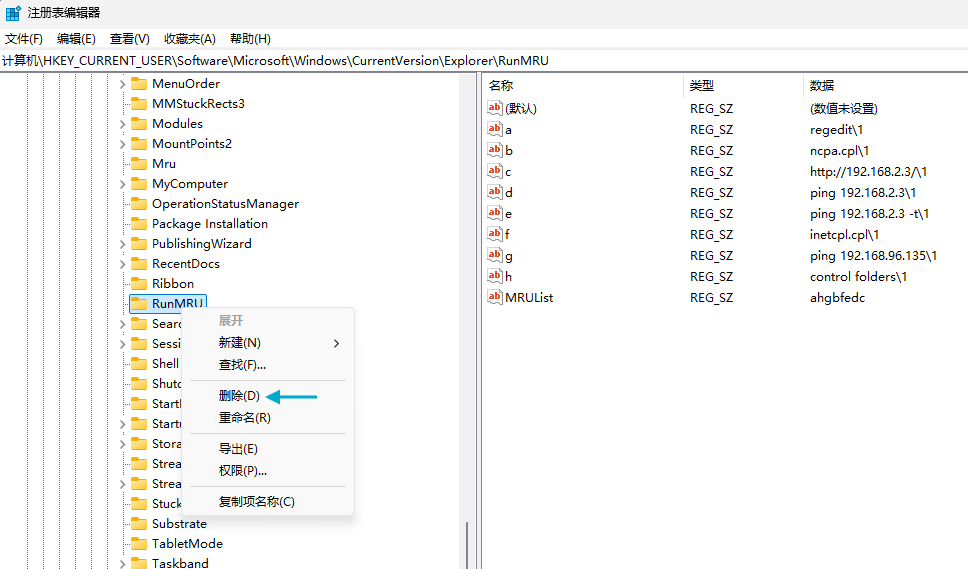Expand the Search tree node below RunMRU
Viewport: 968px width, 569px height.
(122, 324)
